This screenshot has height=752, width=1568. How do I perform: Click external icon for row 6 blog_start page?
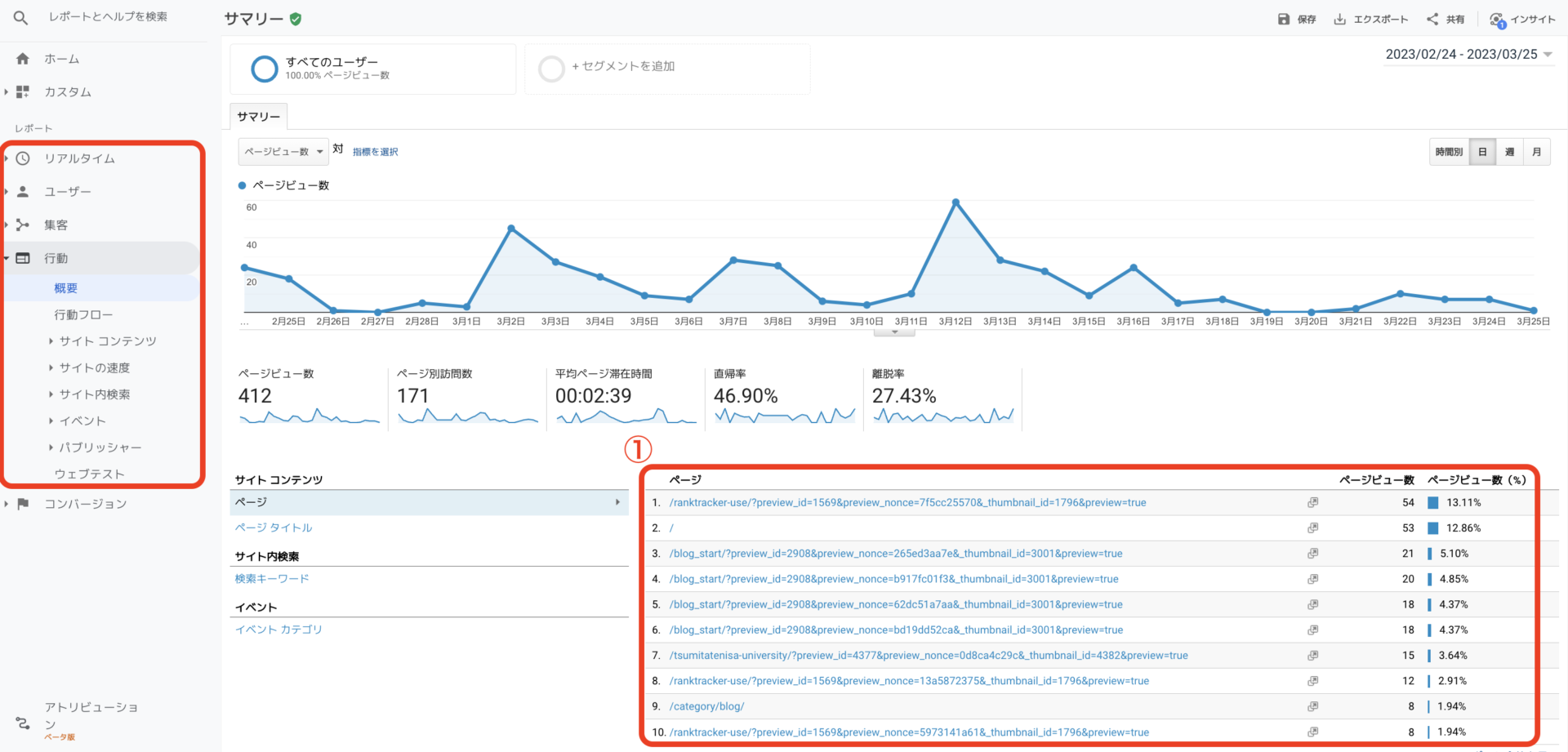tap(1312, 630)
